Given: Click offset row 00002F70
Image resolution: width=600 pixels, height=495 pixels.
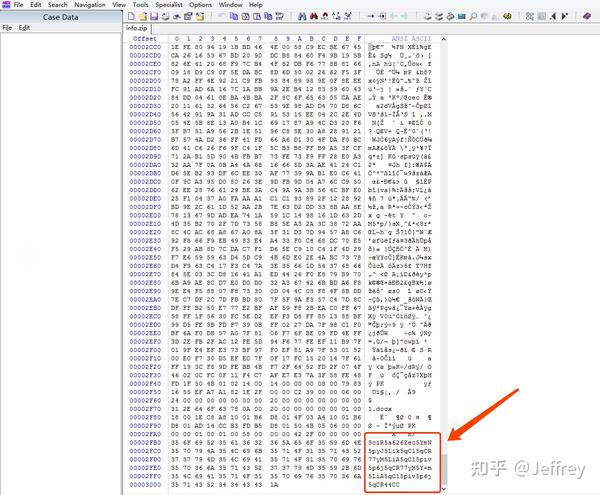Looking at the screenshot, I should (145, 409).
